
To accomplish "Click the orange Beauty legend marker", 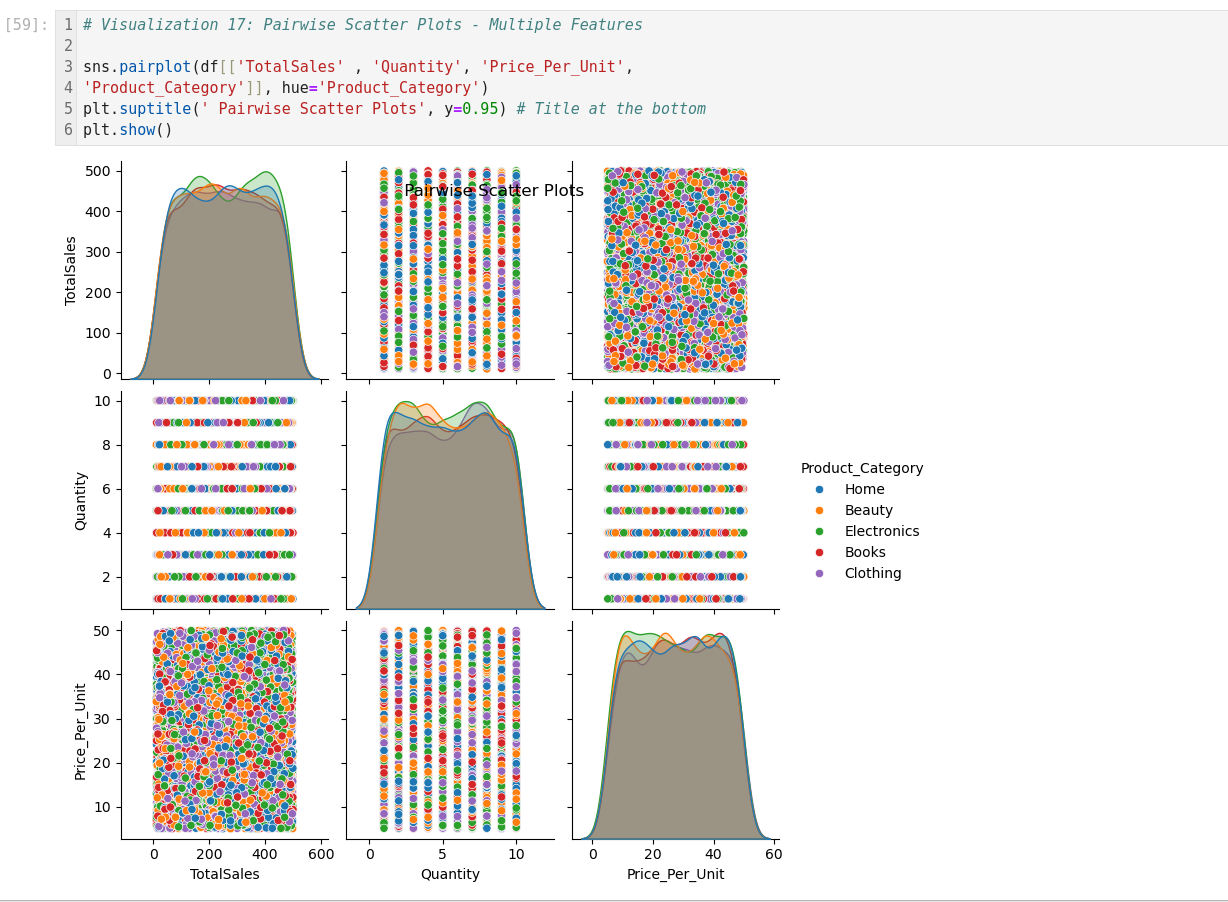I will [x=820, y=511].
